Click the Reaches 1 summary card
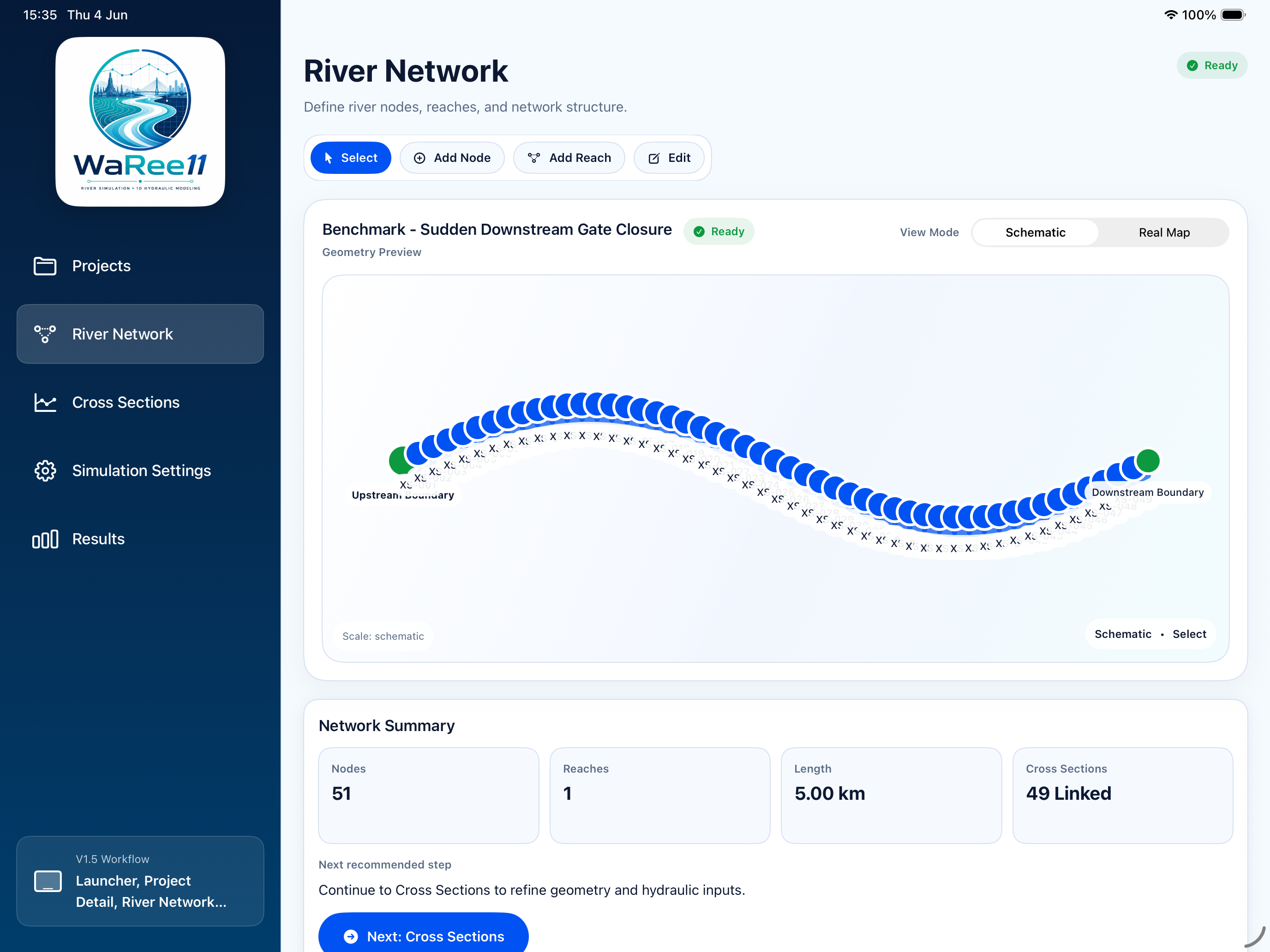This screenshot has width=1270, height=952. click(659, 795)
